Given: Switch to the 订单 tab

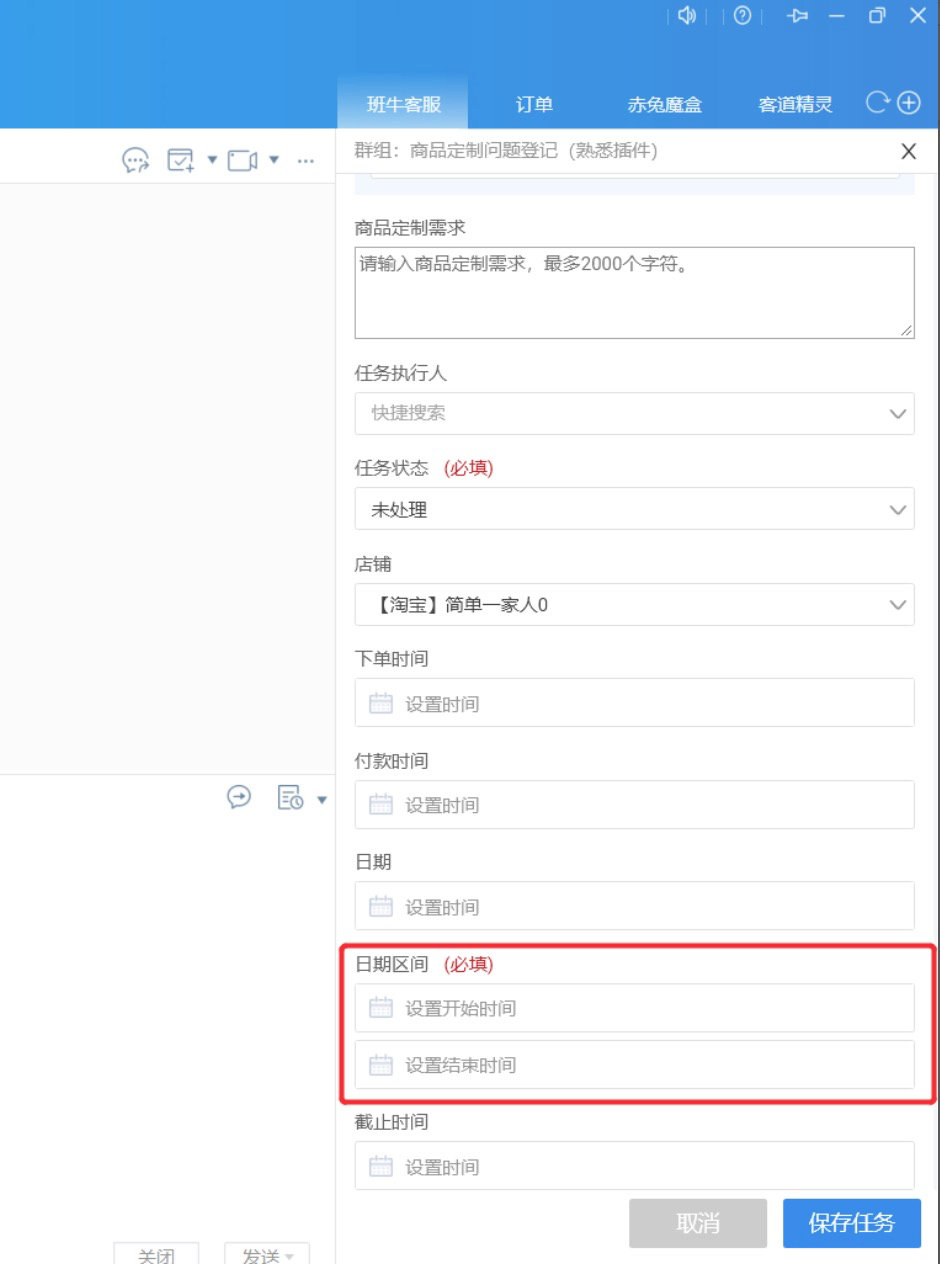Looking at the screenshot, I should tap(534, 105).
